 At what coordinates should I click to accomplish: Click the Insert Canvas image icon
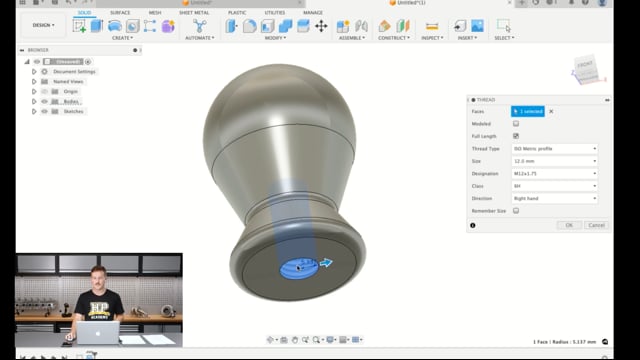[x=477, y=26]
